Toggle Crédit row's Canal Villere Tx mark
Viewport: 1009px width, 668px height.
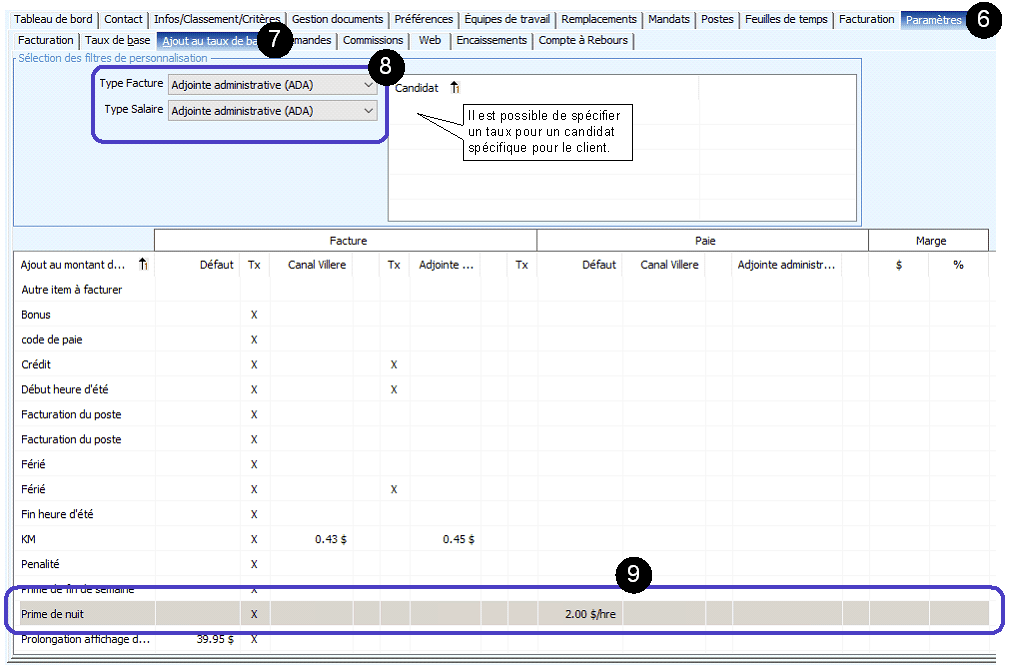pyautogui.click(x=394, y=365)
